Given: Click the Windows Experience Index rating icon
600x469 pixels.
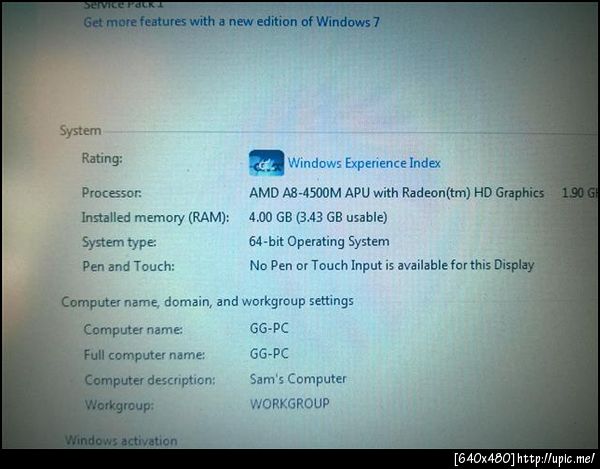Looking at the screenshot, I should [266, 163].
